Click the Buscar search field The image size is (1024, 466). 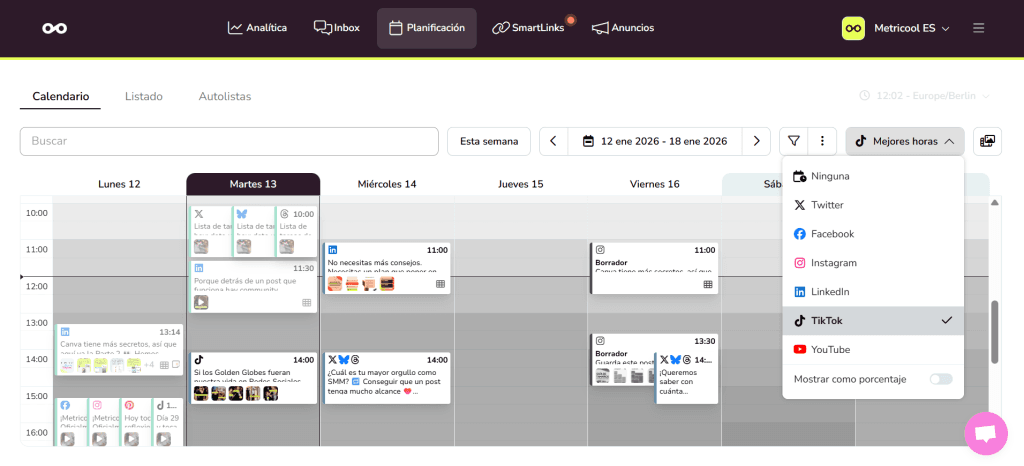229,141
